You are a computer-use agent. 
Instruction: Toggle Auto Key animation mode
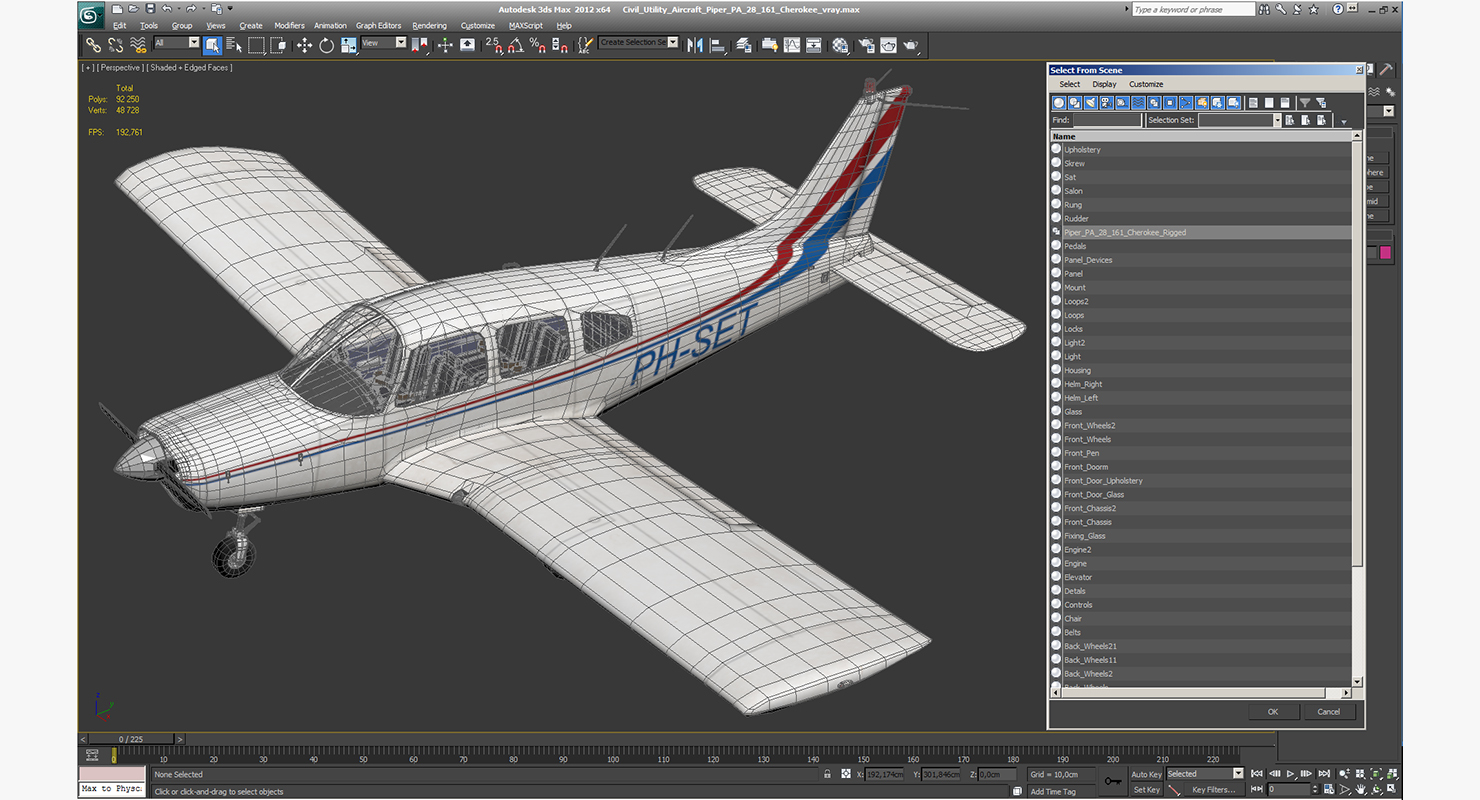1146,774
